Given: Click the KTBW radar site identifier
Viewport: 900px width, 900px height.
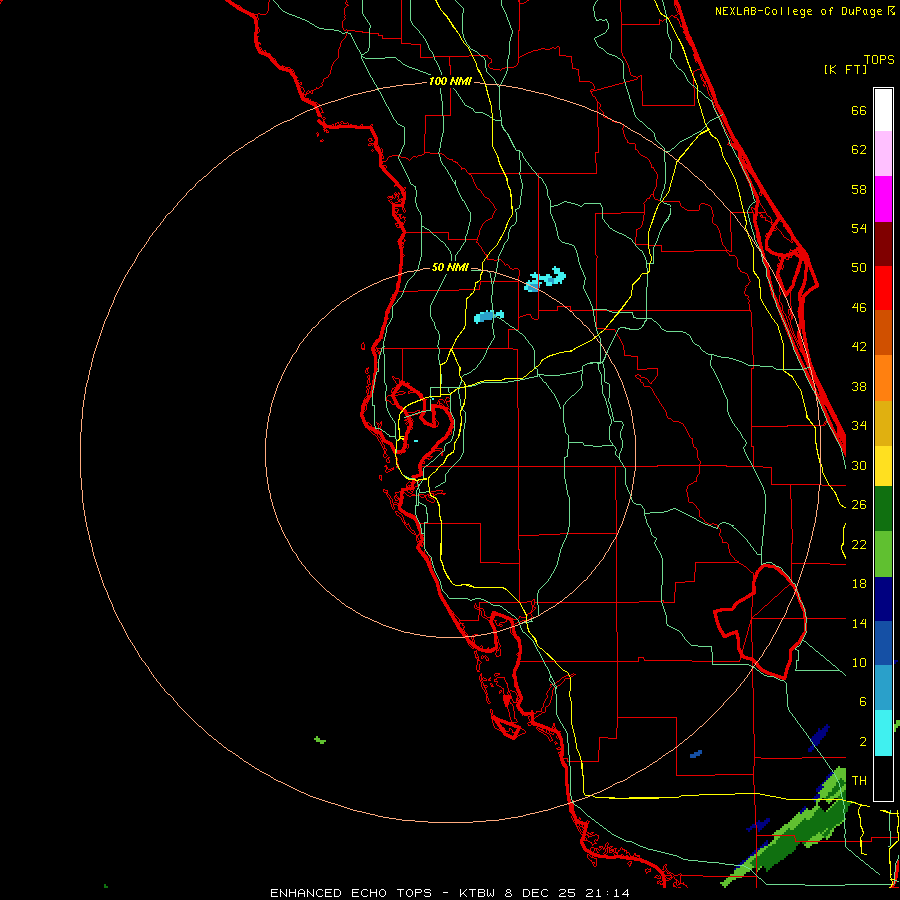Looking at the screenshot, I should tap(479, 893).
